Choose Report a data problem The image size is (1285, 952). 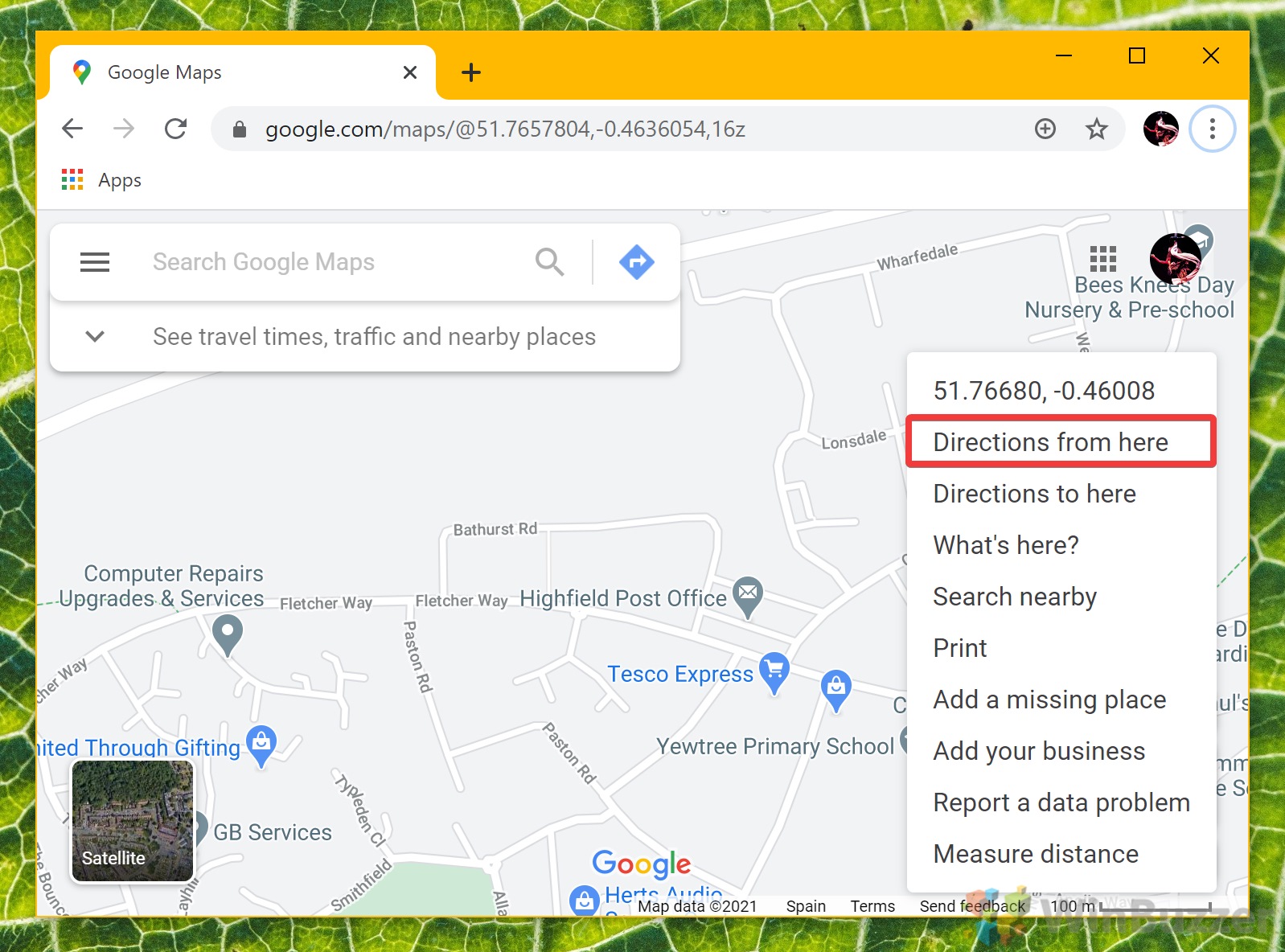(x=1061, y=802)
